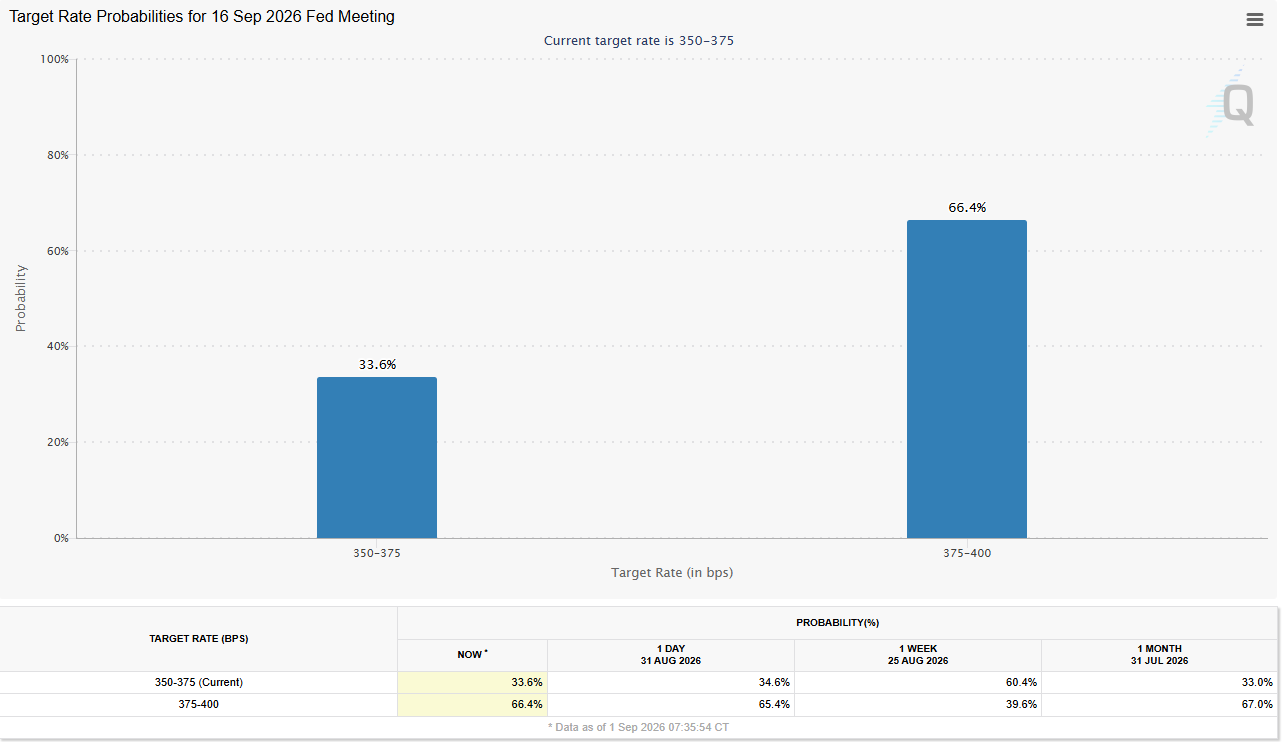Click the 100% y-axis tick label

coord(54,59)
